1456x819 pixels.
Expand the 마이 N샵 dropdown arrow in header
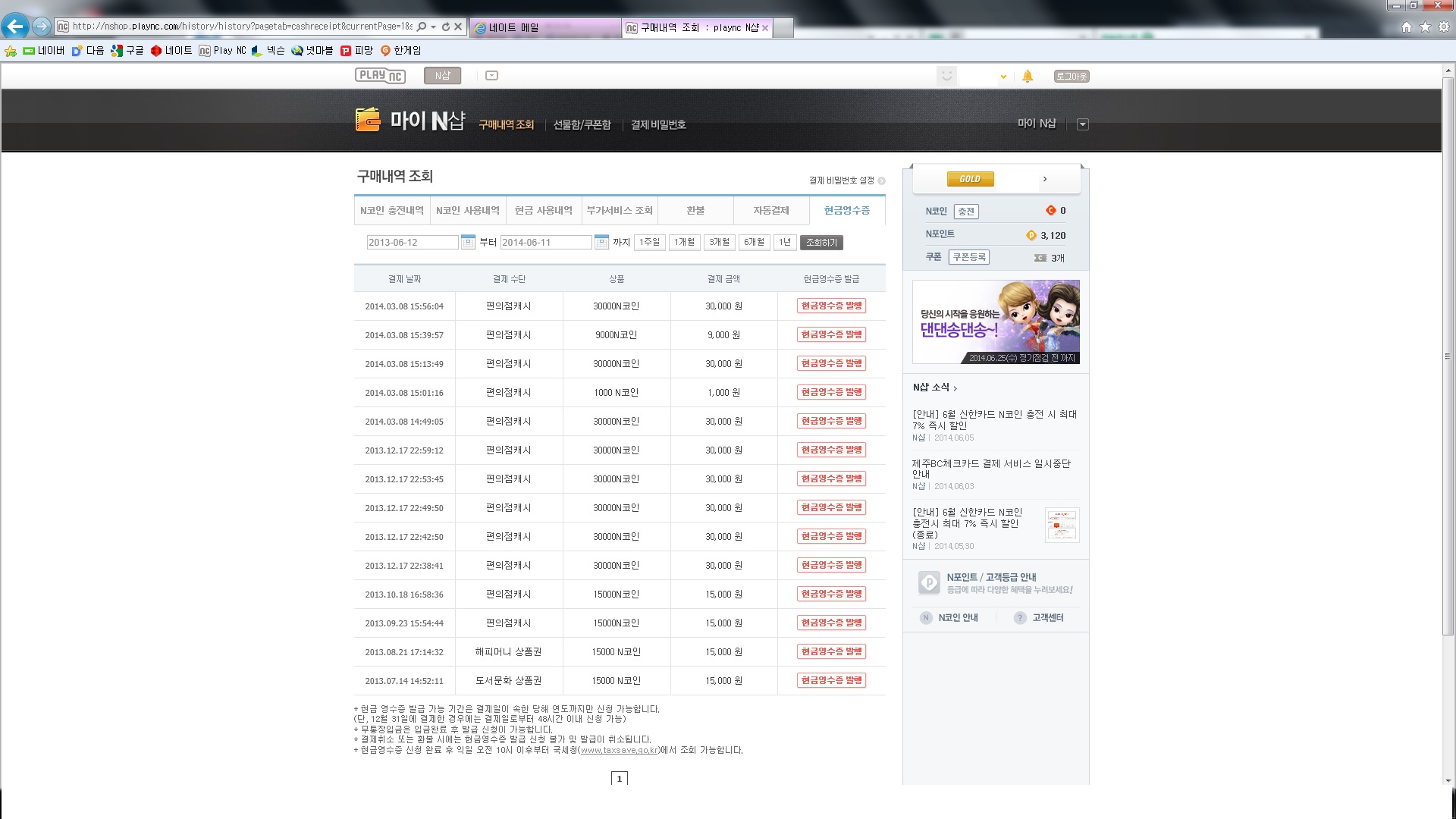(x=1082, y=124)
